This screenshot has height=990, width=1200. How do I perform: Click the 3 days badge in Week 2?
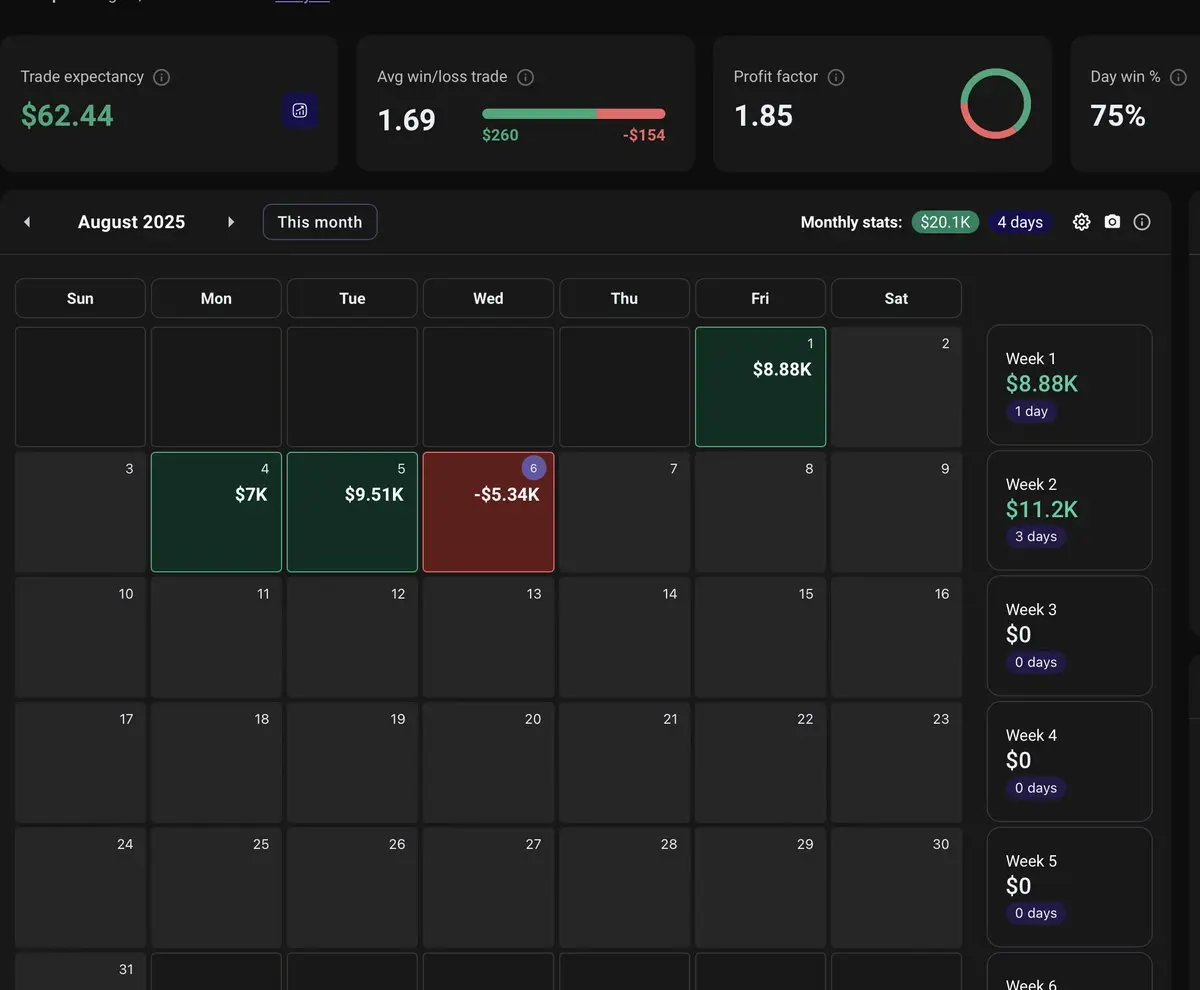point(1036,537)
